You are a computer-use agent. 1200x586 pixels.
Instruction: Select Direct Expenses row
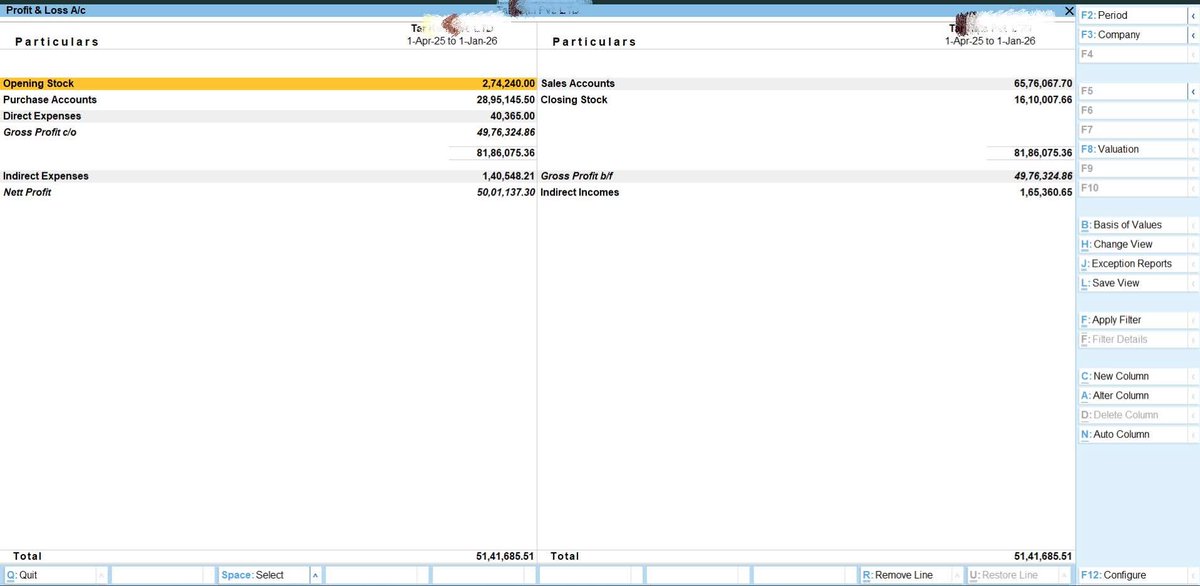pyautogui.click(x=268, y=116)
